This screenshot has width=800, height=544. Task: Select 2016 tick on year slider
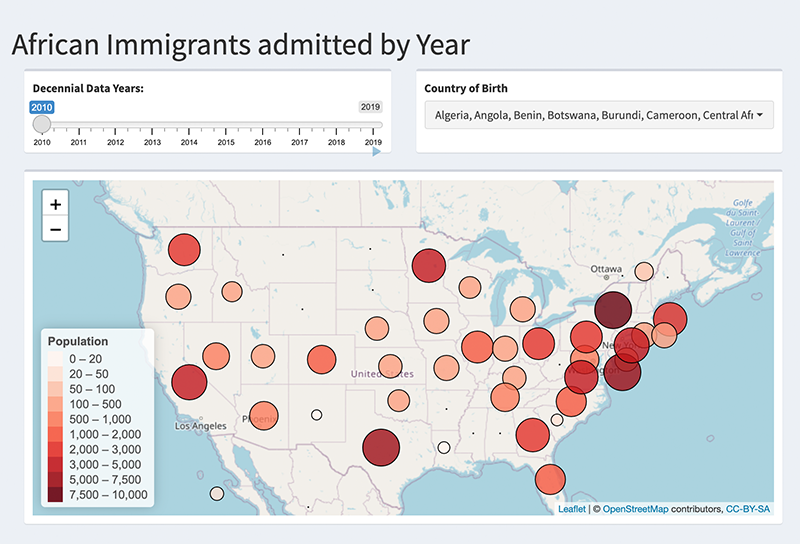(263, 126)
